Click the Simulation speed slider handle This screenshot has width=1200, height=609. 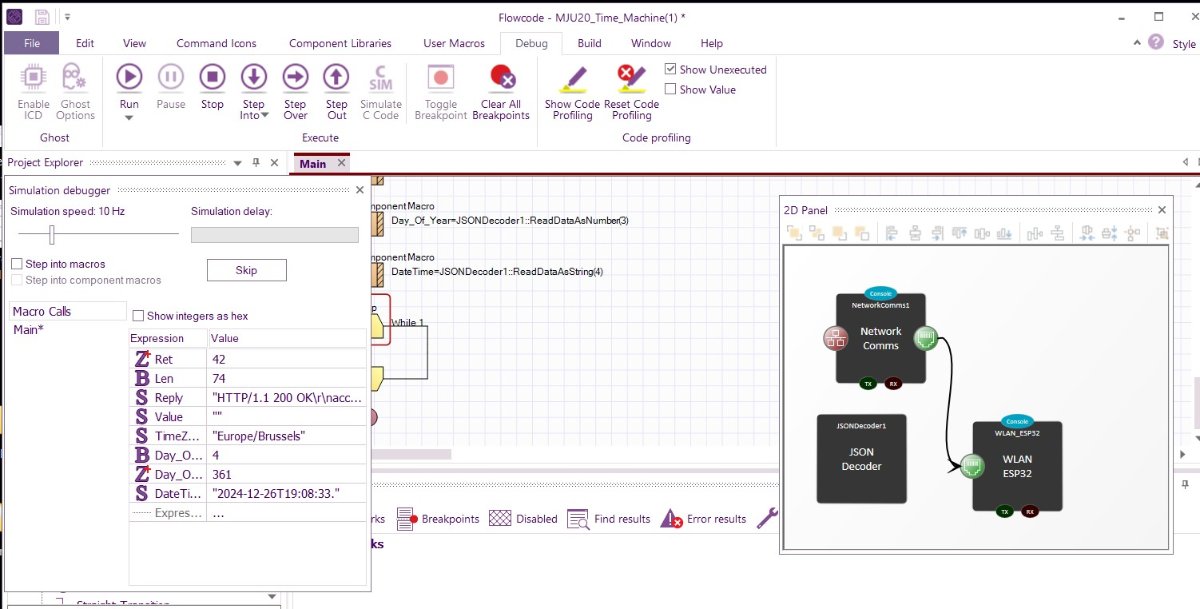(x=52, y=235)
